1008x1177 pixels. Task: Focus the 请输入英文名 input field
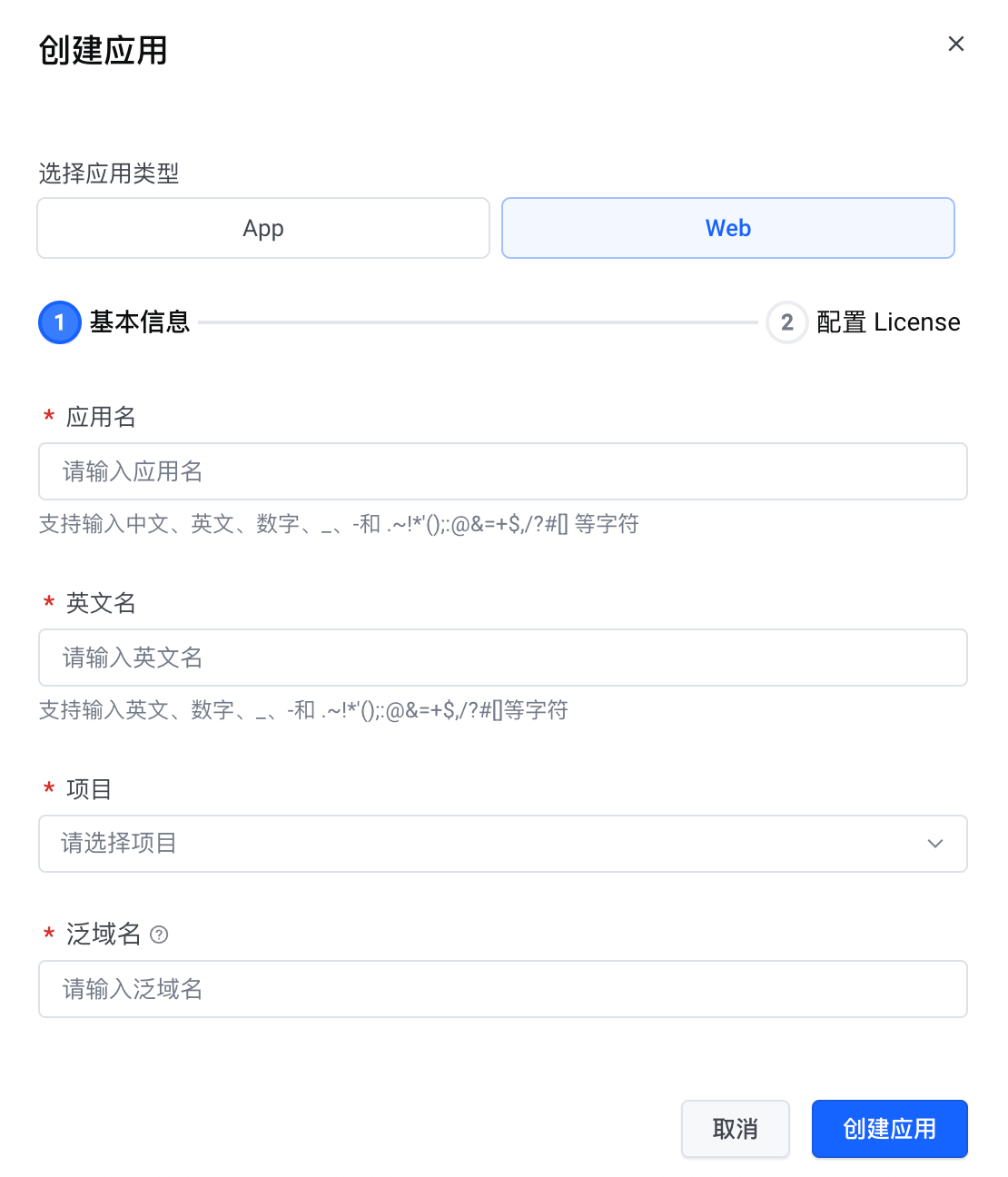click(502, 658)
